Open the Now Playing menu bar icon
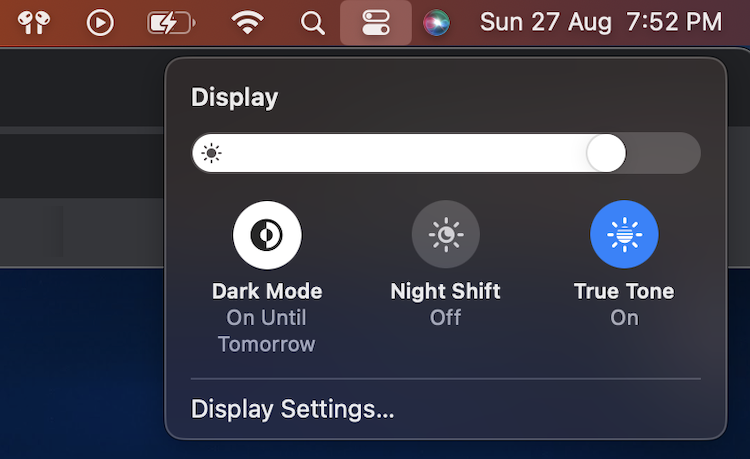 100,22
